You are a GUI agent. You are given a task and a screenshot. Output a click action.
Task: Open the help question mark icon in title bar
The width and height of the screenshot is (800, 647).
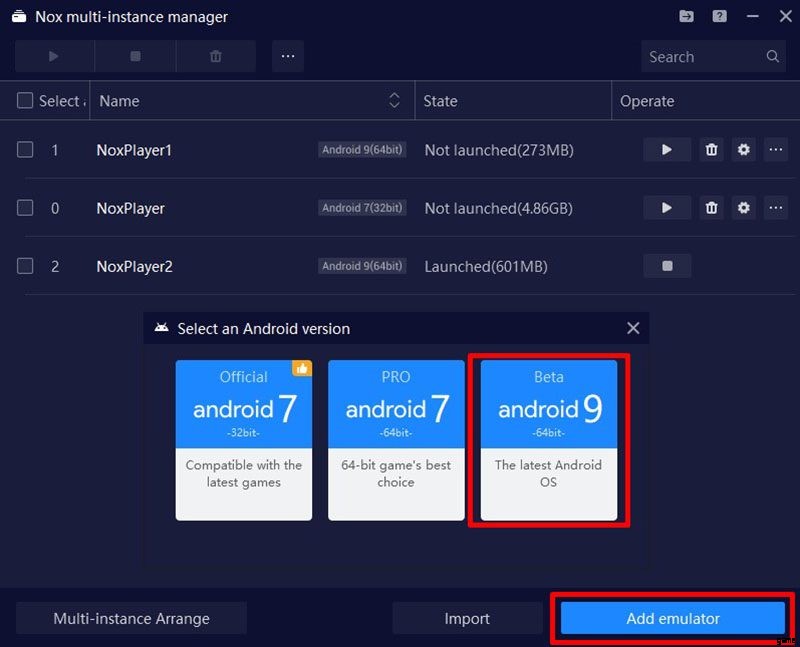point(719,16)
